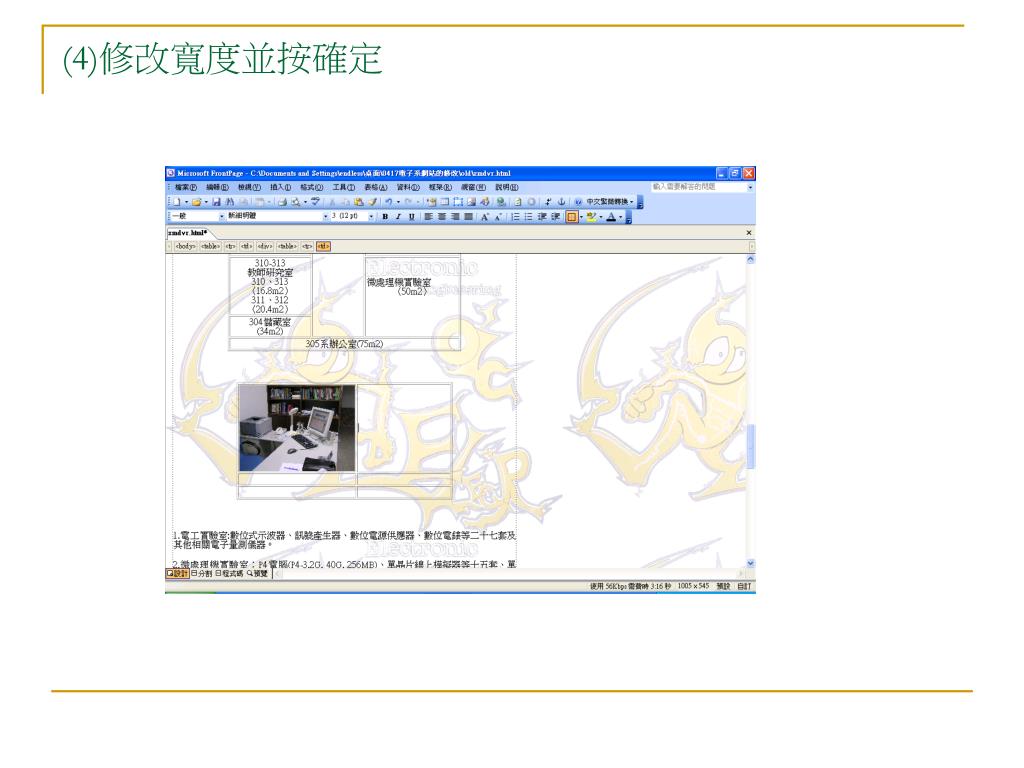Click the Spelling check icon
Screen dimensions: 1024x768
tap(315, 202)
